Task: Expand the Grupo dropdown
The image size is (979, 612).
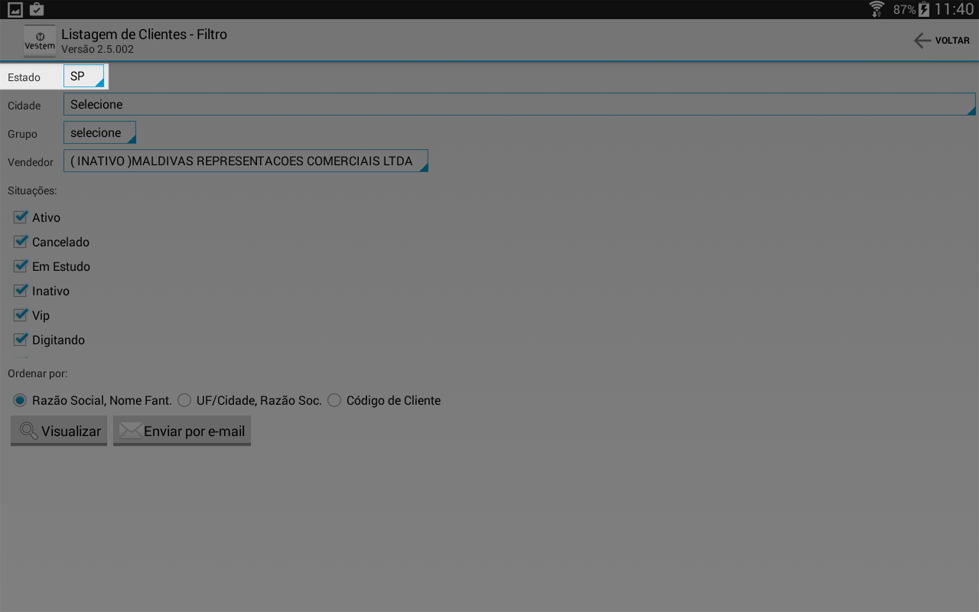Action: pyautogui.click(x=99, y=133)
